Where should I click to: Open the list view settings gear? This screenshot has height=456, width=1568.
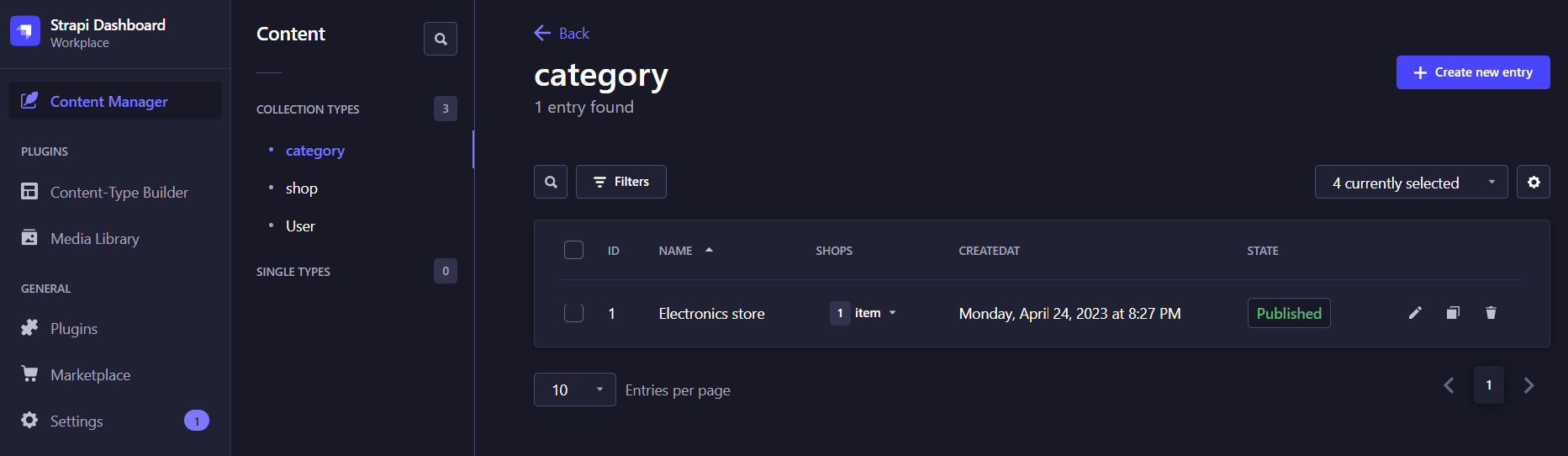pos(1534,182)
